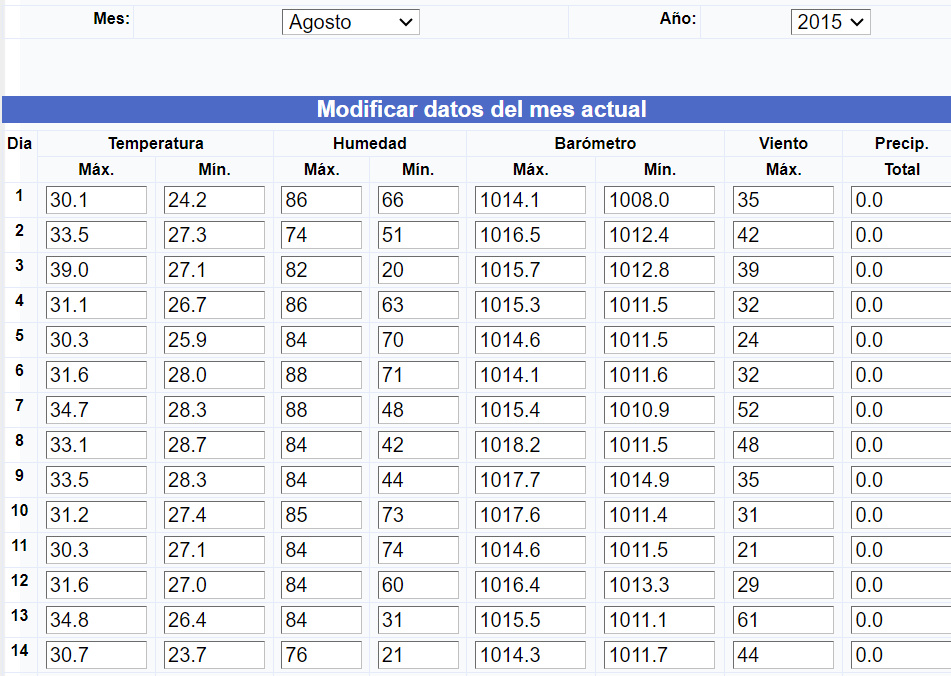Screen dimensions: 951x676
Task: Edit day 1 max humidity field 86
Action: [321, 200]
